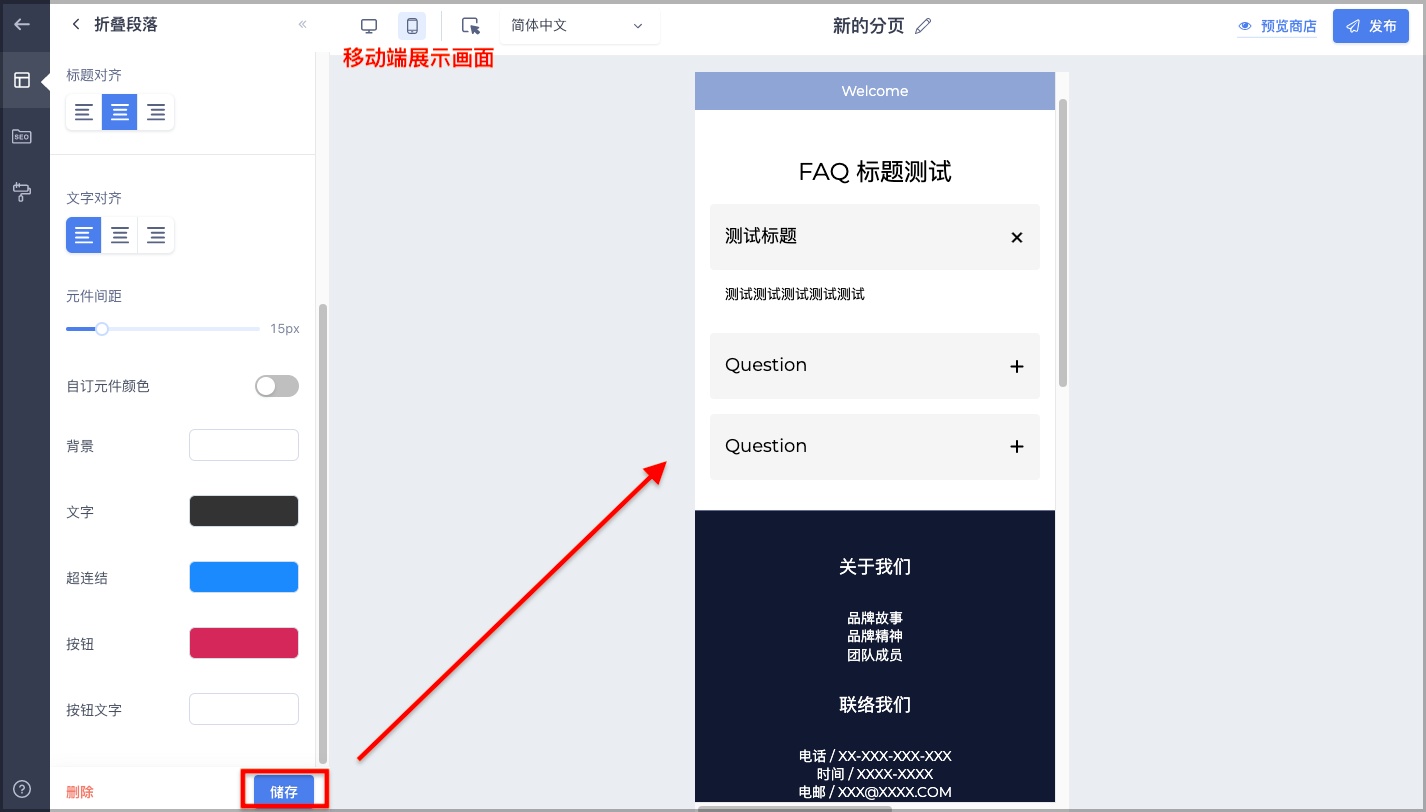This screenshot has width=1426, height=812.
Task: Open the paint roller theme design icon
Action: (22, 191)
